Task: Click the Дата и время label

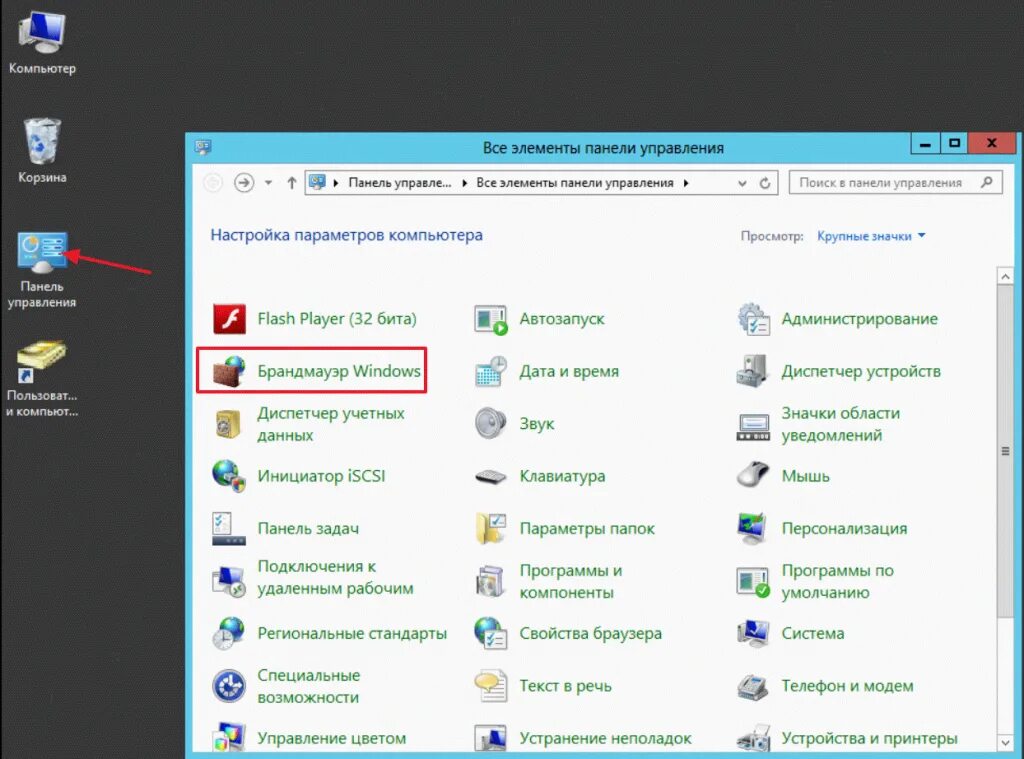Action: 569,371
